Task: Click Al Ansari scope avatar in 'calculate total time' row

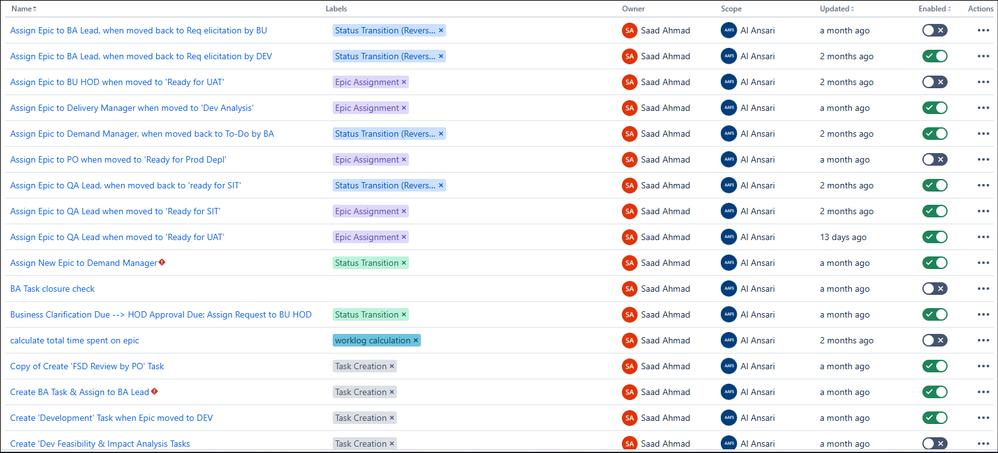Action: [x=728, y=340]
